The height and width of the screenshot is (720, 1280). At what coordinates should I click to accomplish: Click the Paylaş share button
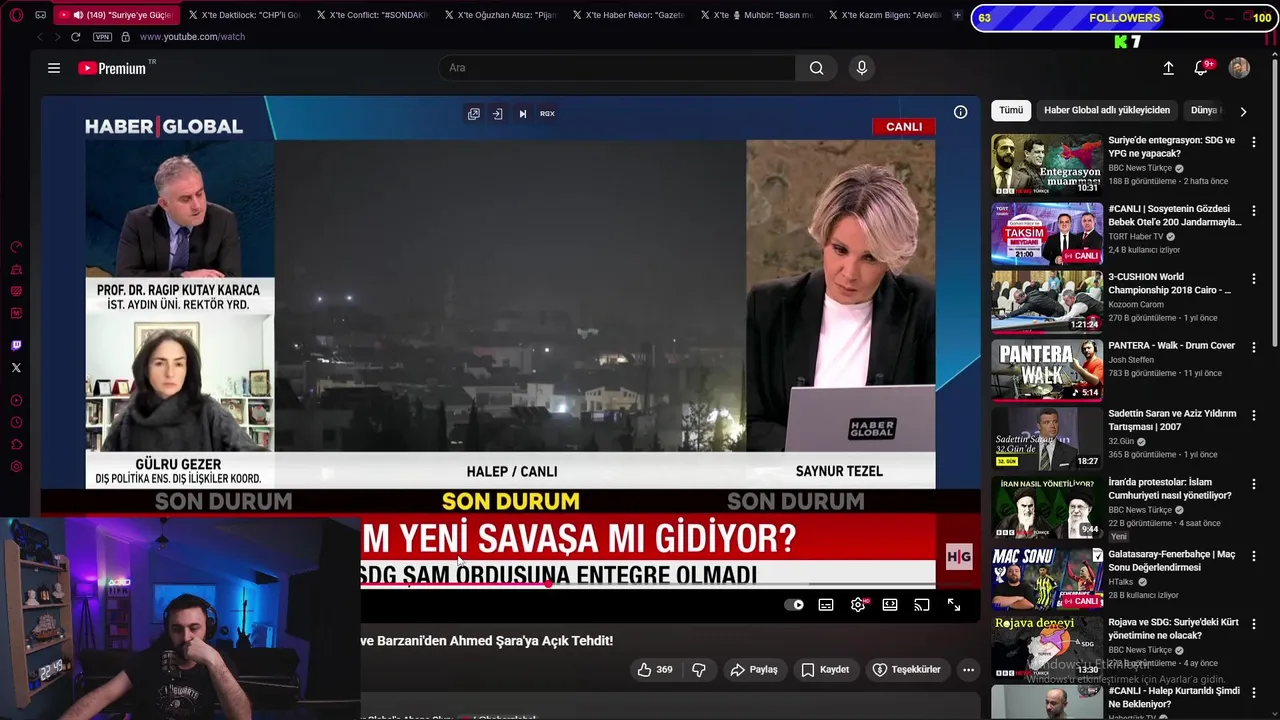click(x=754, y=670)
